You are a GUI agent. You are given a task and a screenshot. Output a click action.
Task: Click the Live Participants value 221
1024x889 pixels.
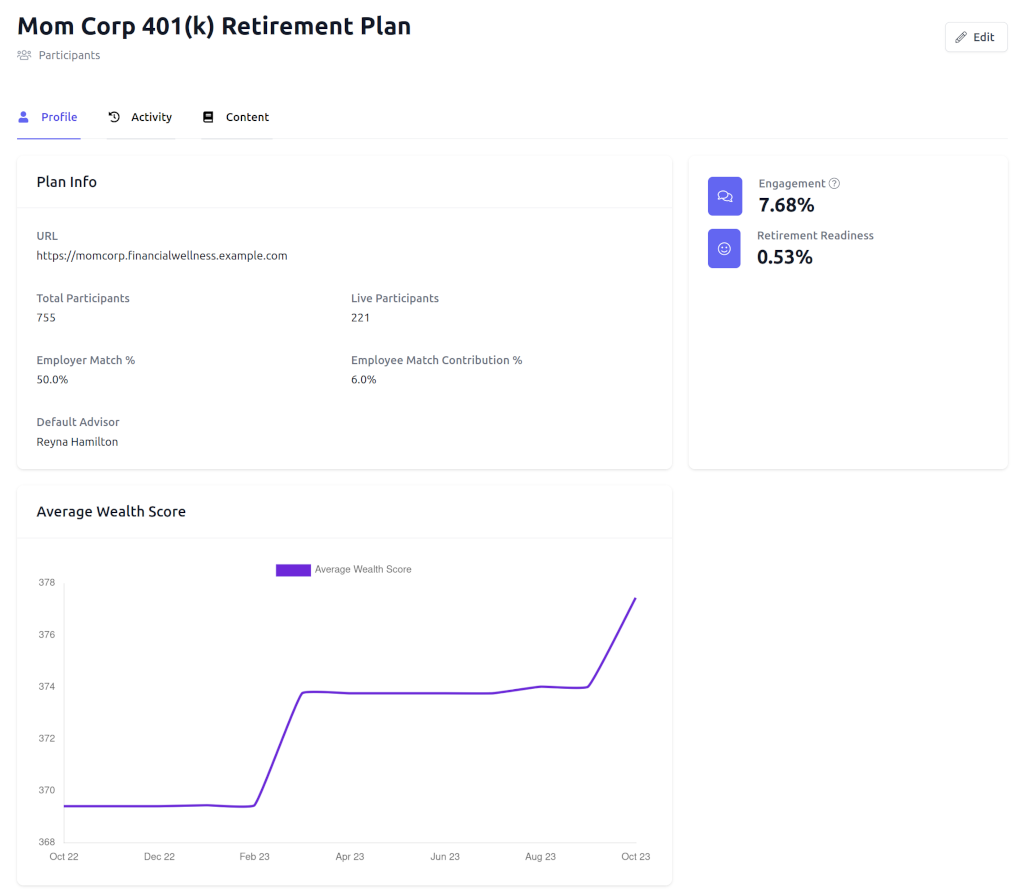pyautogui.click(x=360, y=317)
